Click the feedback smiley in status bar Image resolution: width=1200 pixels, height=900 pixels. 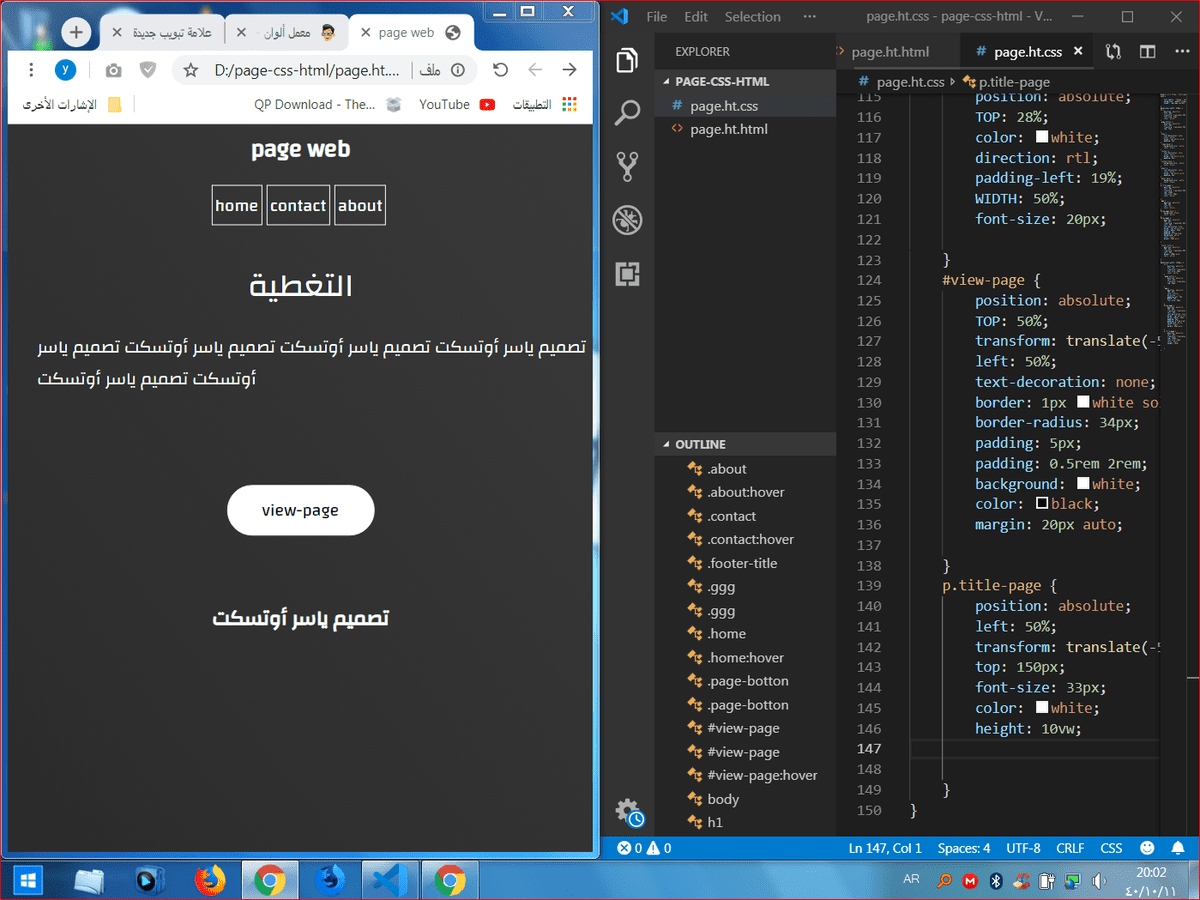(1147, 848)
